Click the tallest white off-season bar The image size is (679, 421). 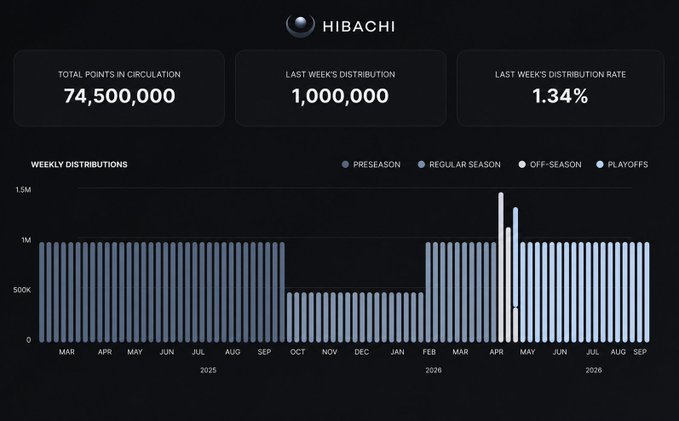pos(501,267)
